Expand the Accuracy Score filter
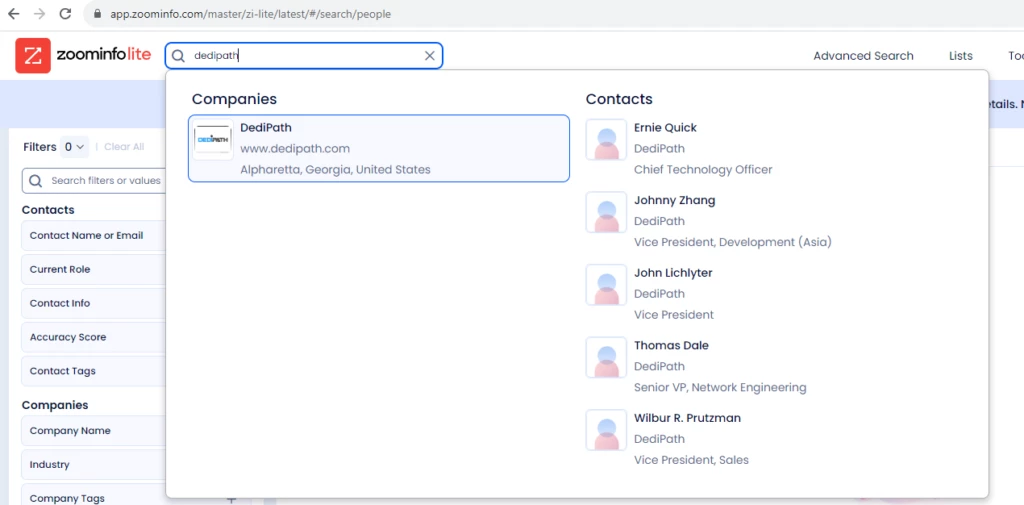This screenshot has width=1024, height=505. 92,338
